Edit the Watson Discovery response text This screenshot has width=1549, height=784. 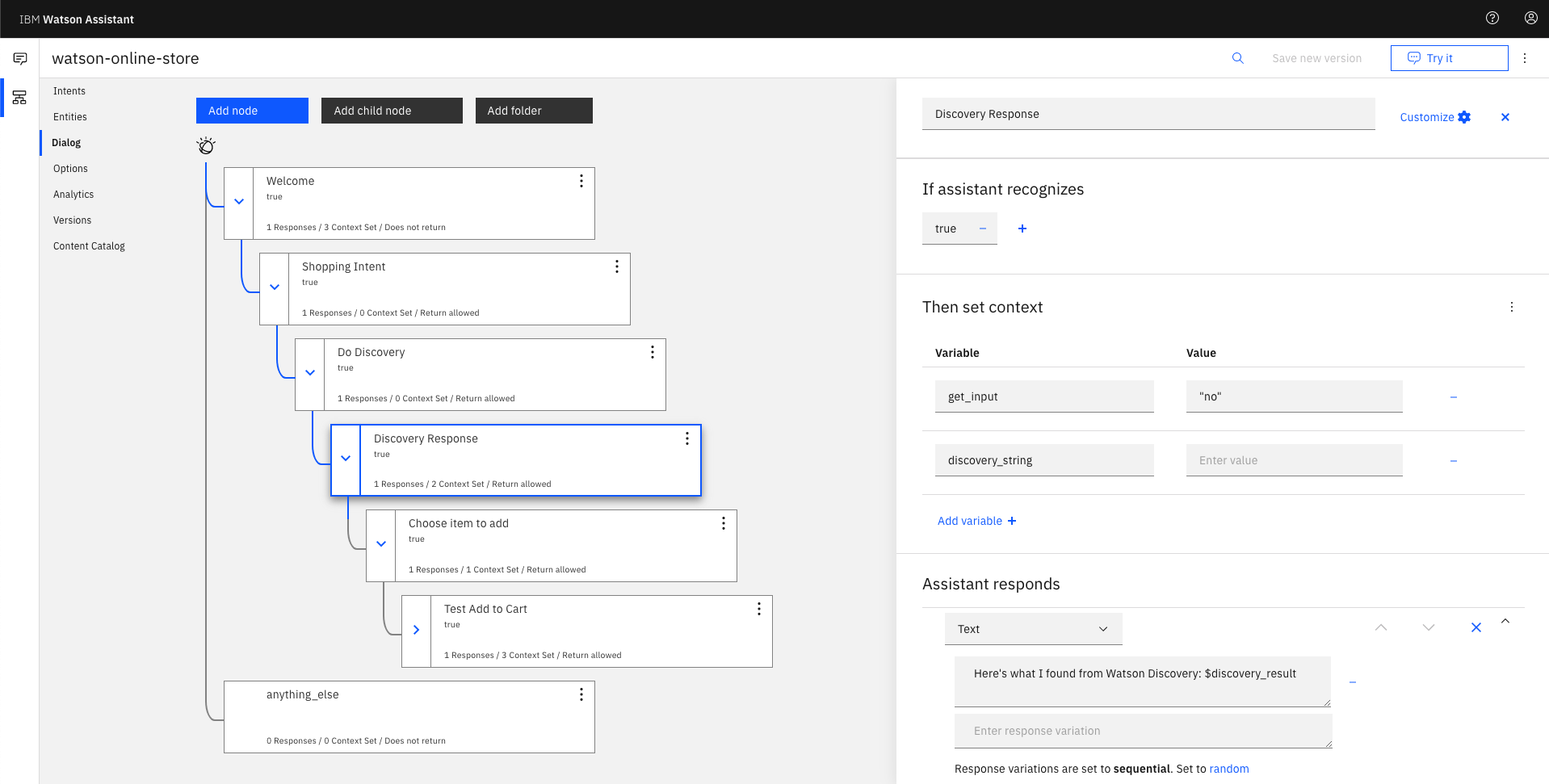(x=1143, y=681)
